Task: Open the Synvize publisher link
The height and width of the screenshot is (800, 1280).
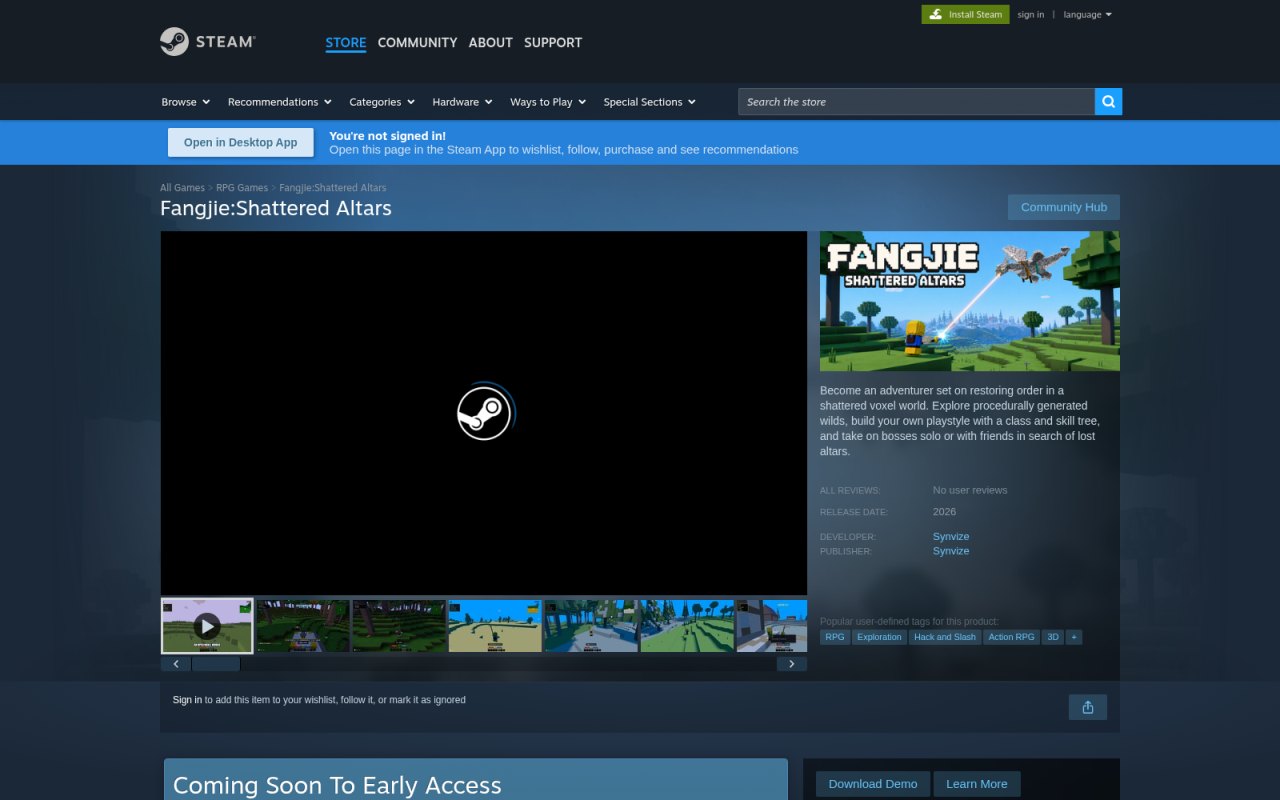Action: click(x=951, y=551)
